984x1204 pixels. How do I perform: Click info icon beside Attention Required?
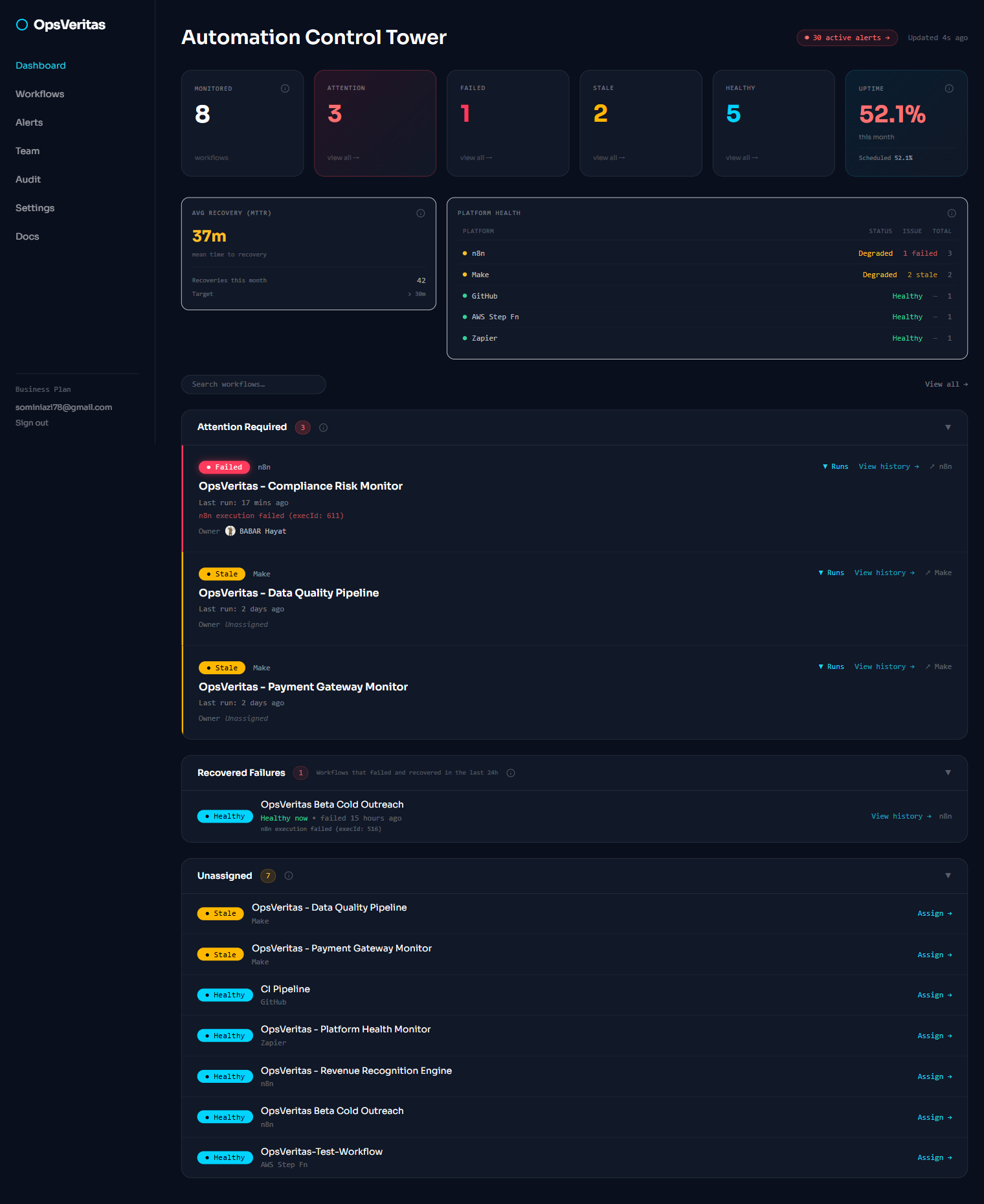[x=324, y=427]
